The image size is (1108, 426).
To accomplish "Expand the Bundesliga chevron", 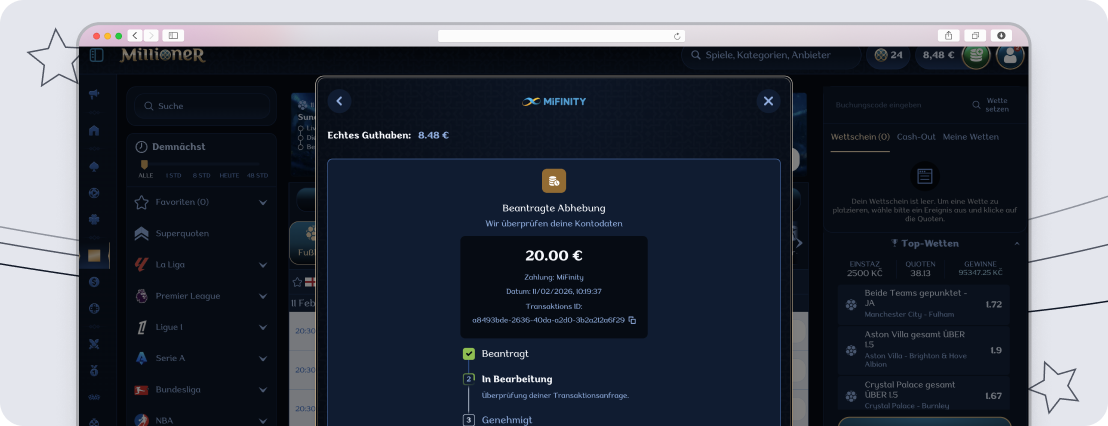I will (x=263, y=389).
